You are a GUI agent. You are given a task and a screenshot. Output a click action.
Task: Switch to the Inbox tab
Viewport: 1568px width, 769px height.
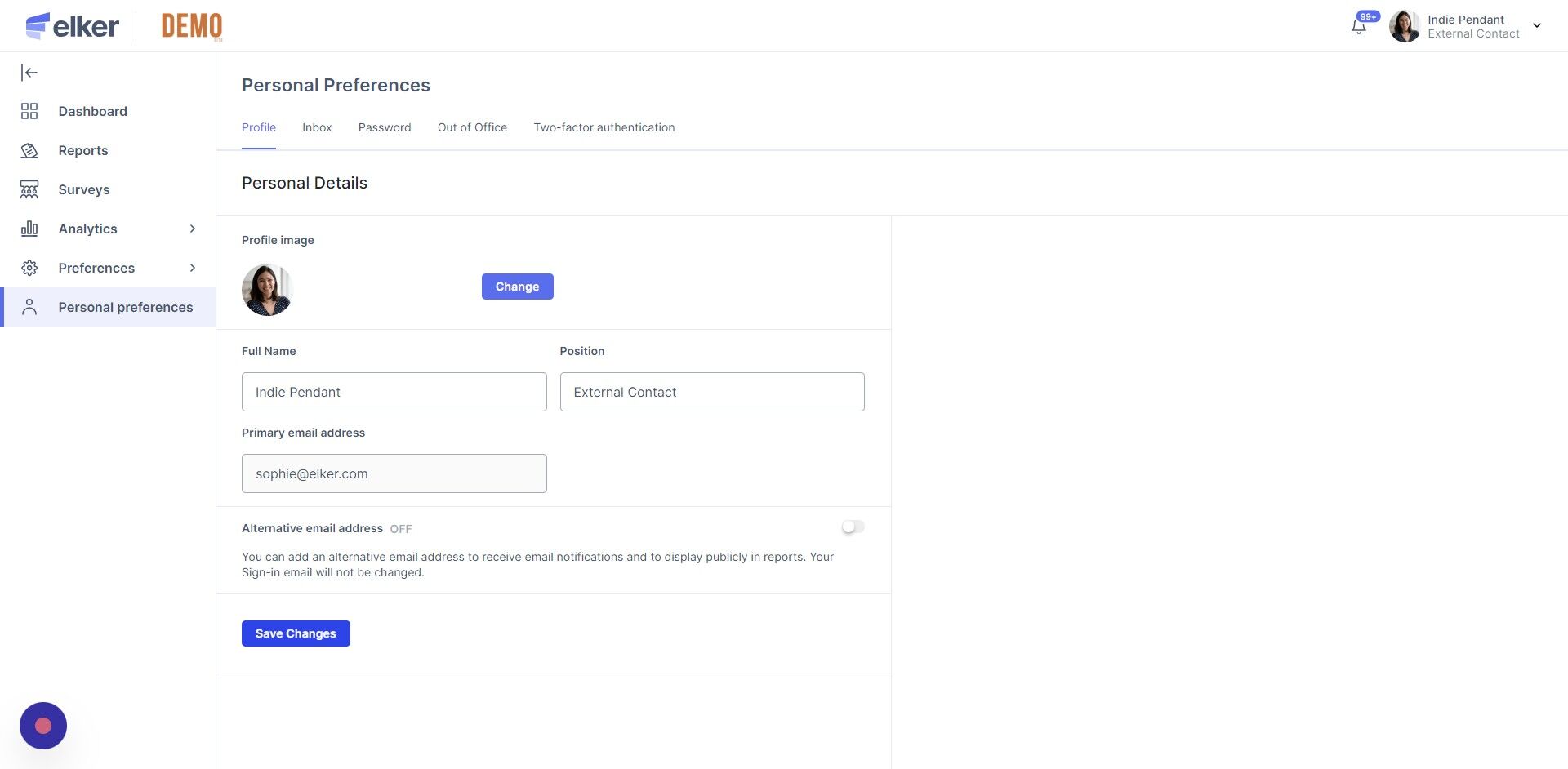tap(317, 128)
